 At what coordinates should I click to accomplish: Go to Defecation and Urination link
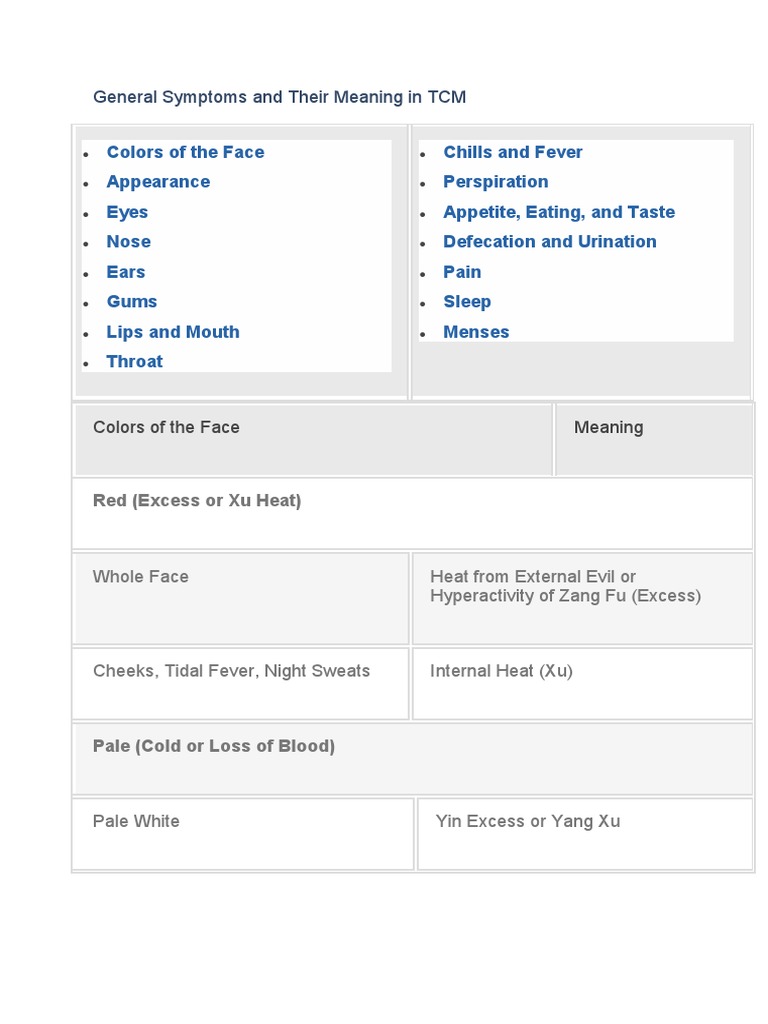[549, 242]
